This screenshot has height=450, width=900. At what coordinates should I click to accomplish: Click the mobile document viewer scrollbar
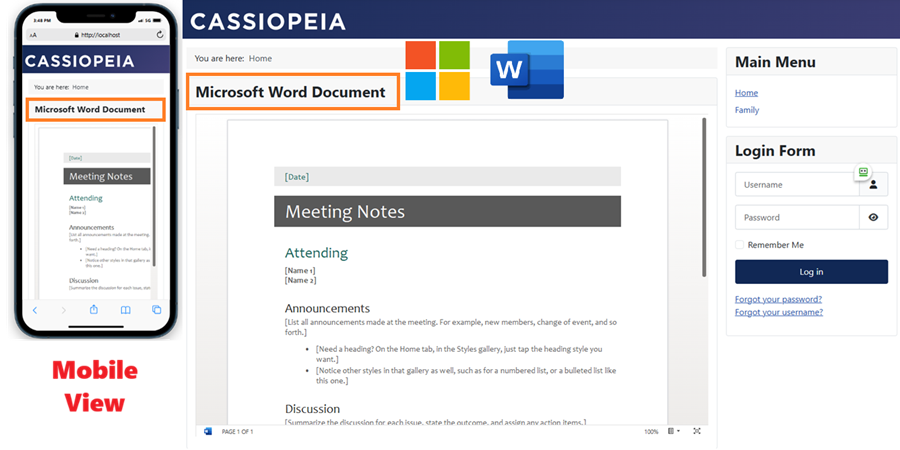tap(154, 196)
